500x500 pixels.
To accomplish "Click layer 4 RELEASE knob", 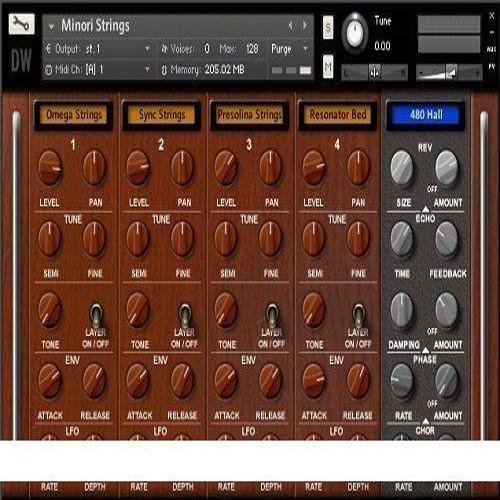I will click(358, 381).
